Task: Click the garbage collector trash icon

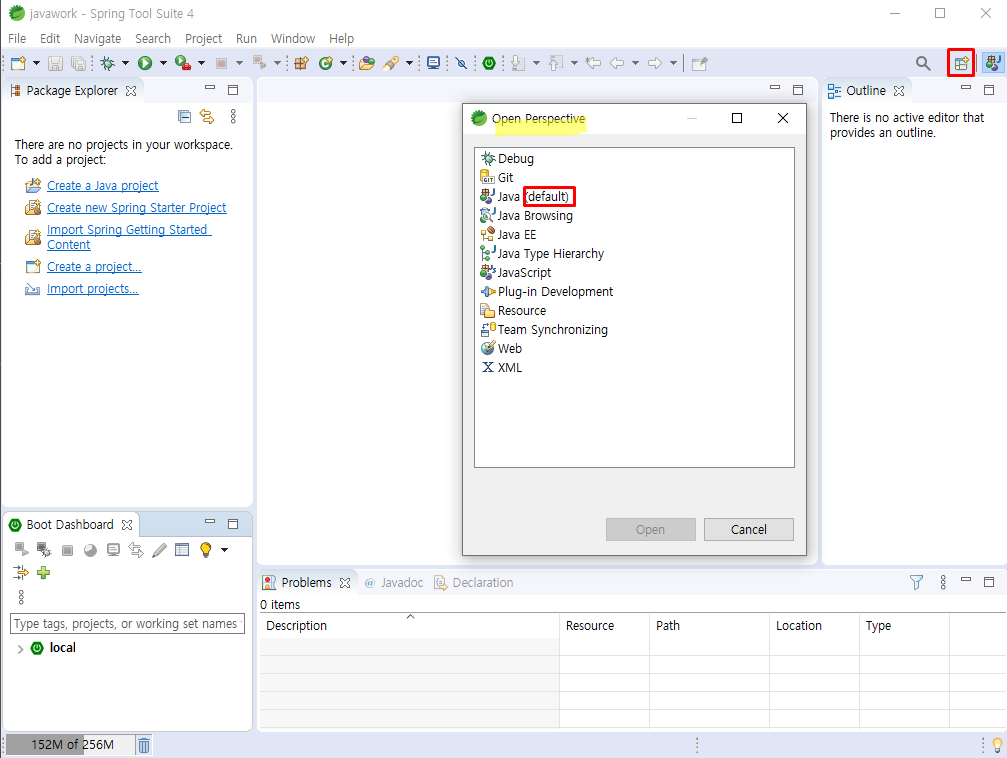Action: click(144, 745)
